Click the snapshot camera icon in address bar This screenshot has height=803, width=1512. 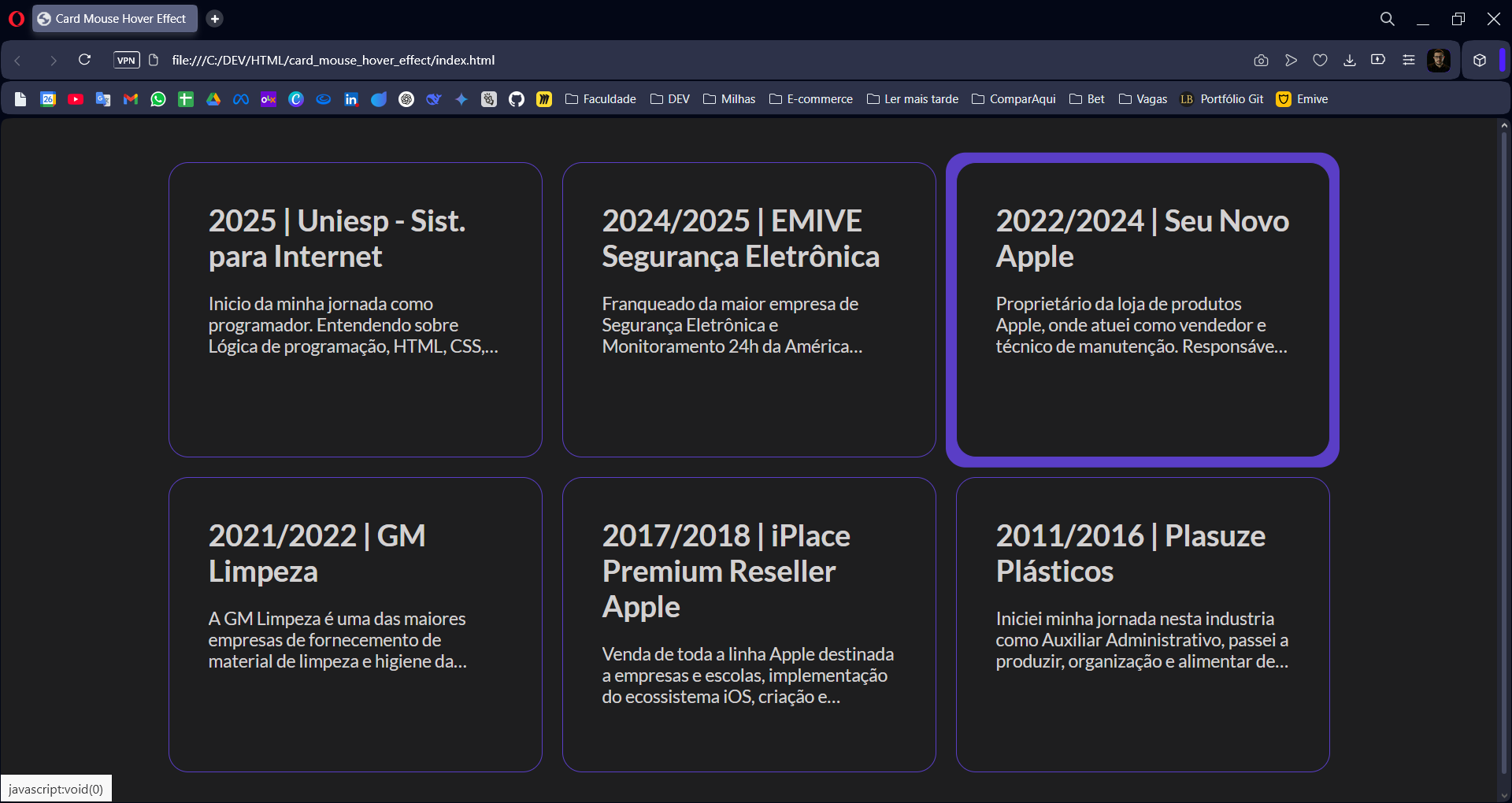(x=1261, y=61)
